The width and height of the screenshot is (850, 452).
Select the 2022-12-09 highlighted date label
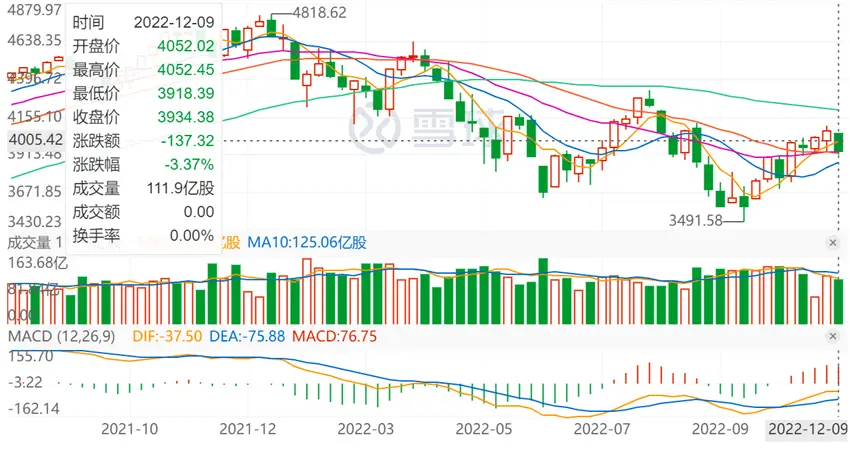(x=808, y=429)
